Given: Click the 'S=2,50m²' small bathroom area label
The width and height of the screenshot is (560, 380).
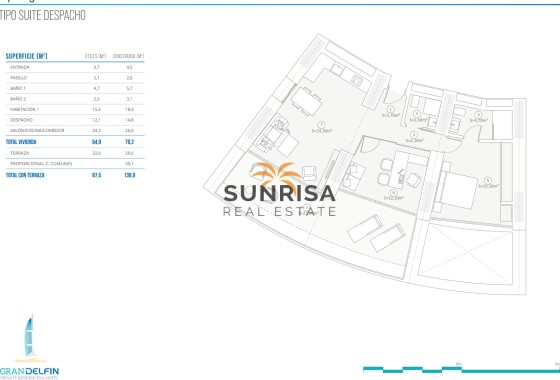Looking at the screenshot, I should 418,120.
